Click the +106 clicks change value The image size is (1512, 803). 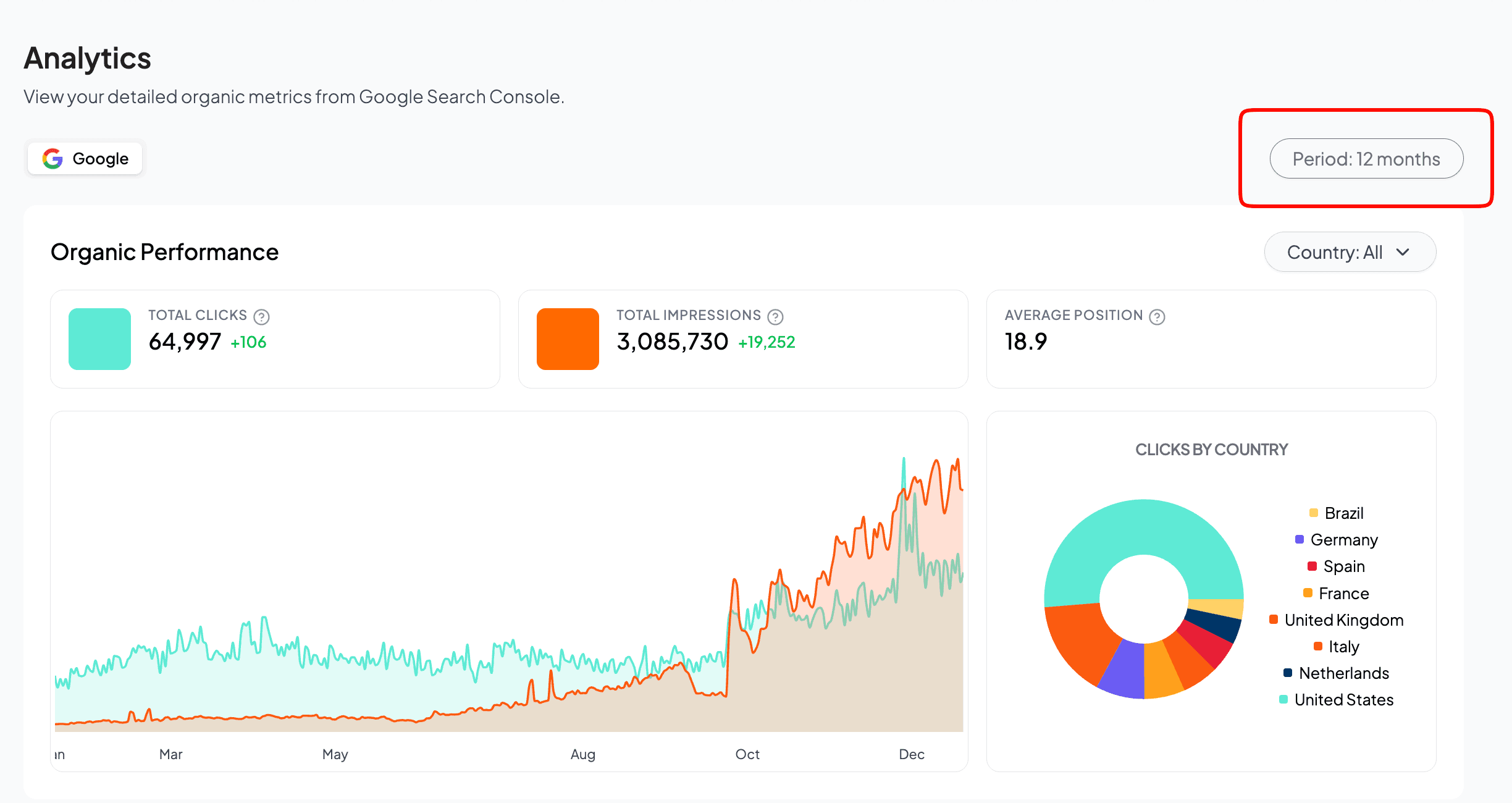(x=248, y=342)
